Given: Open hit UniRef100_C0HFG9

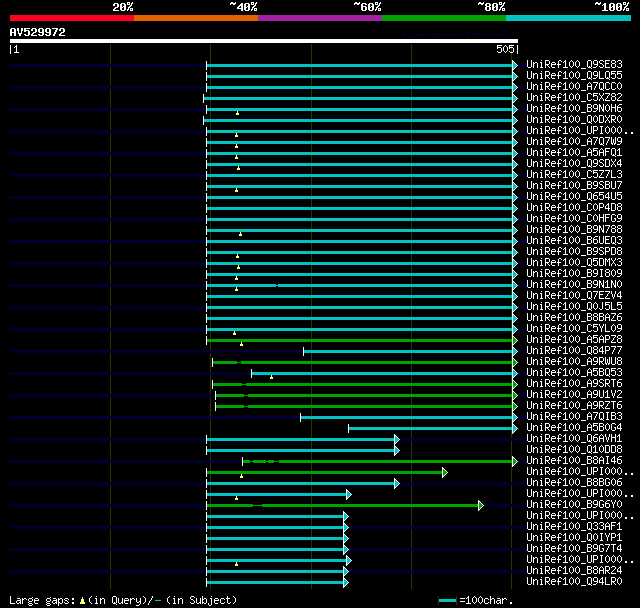Looking at the screenshot, I should click(x=574, y=219).
